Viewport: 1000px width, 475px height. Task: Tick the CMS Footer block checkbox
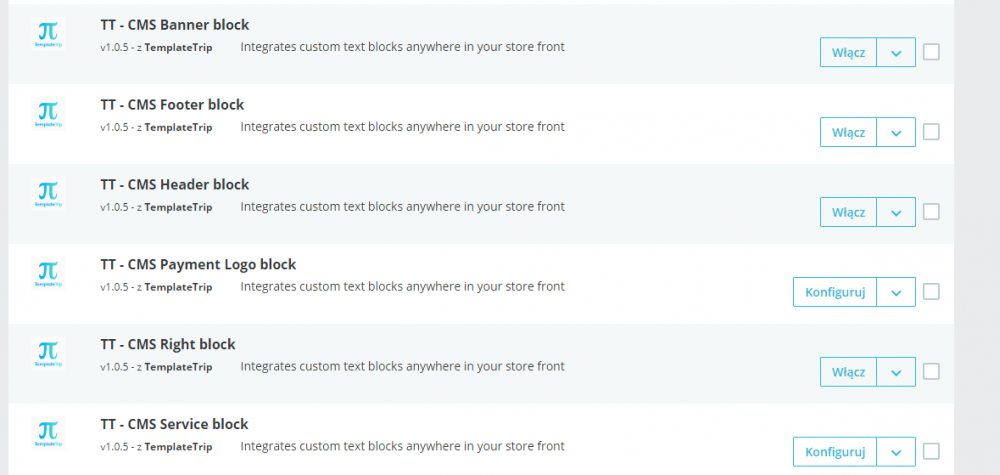click(931, 131)
